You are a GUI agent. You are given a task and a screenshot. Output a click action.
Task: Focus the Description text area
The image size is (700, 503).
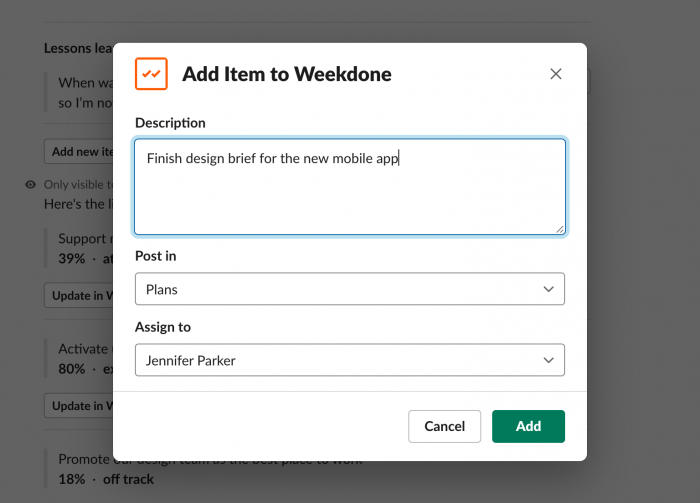coord(350,187)
